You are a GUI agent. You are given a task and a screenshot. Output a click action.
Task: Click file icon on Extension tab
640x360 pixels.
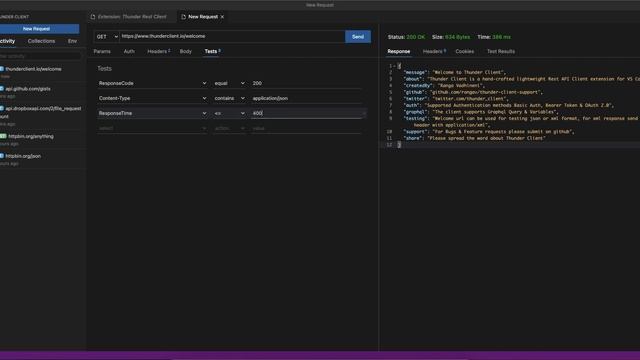click(93, 17)
